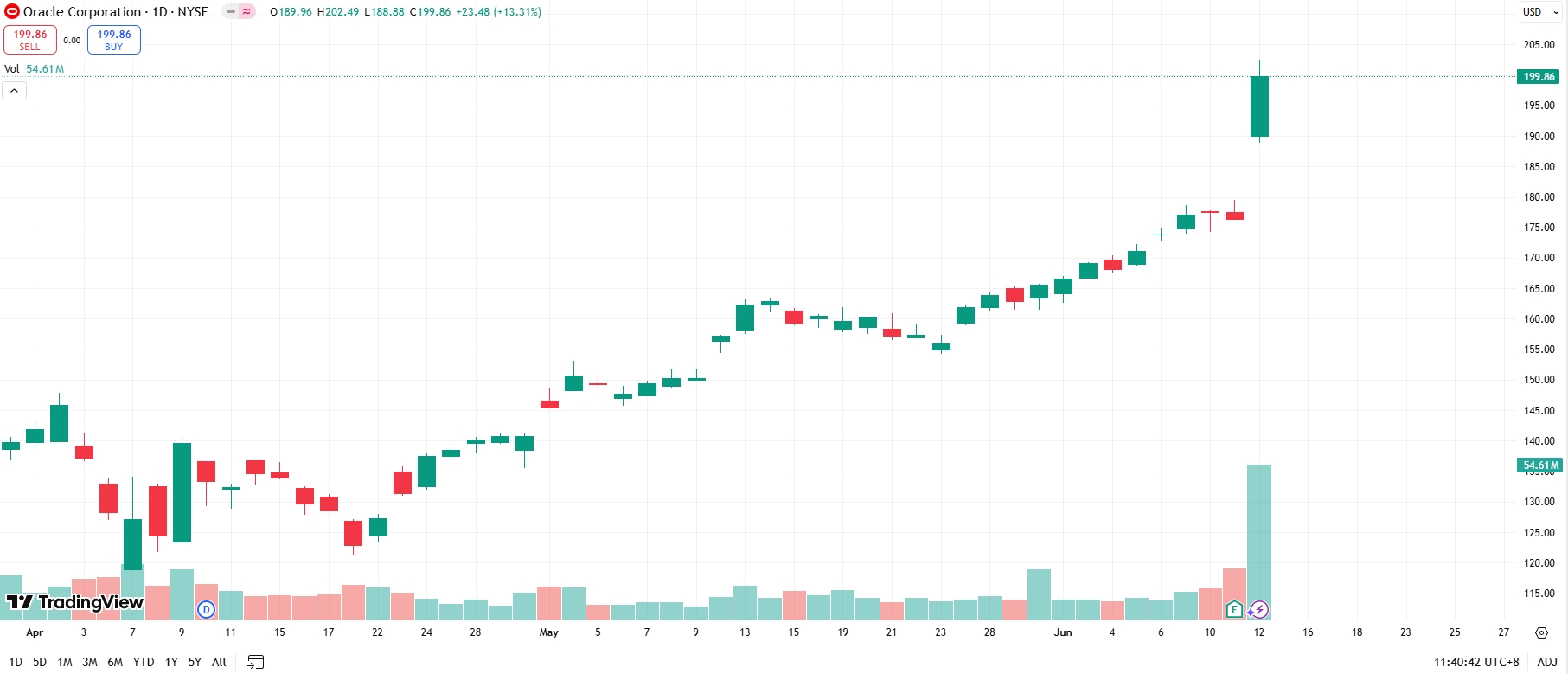The image size is (1568, 674).
Task: Click the Oracle logo icon next to the title
Action: [x=12, y=11]
